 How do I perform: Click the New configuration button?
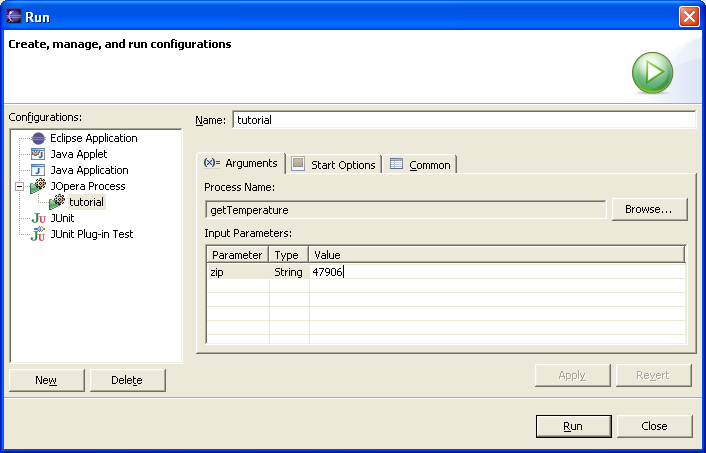tap(46, 380)
